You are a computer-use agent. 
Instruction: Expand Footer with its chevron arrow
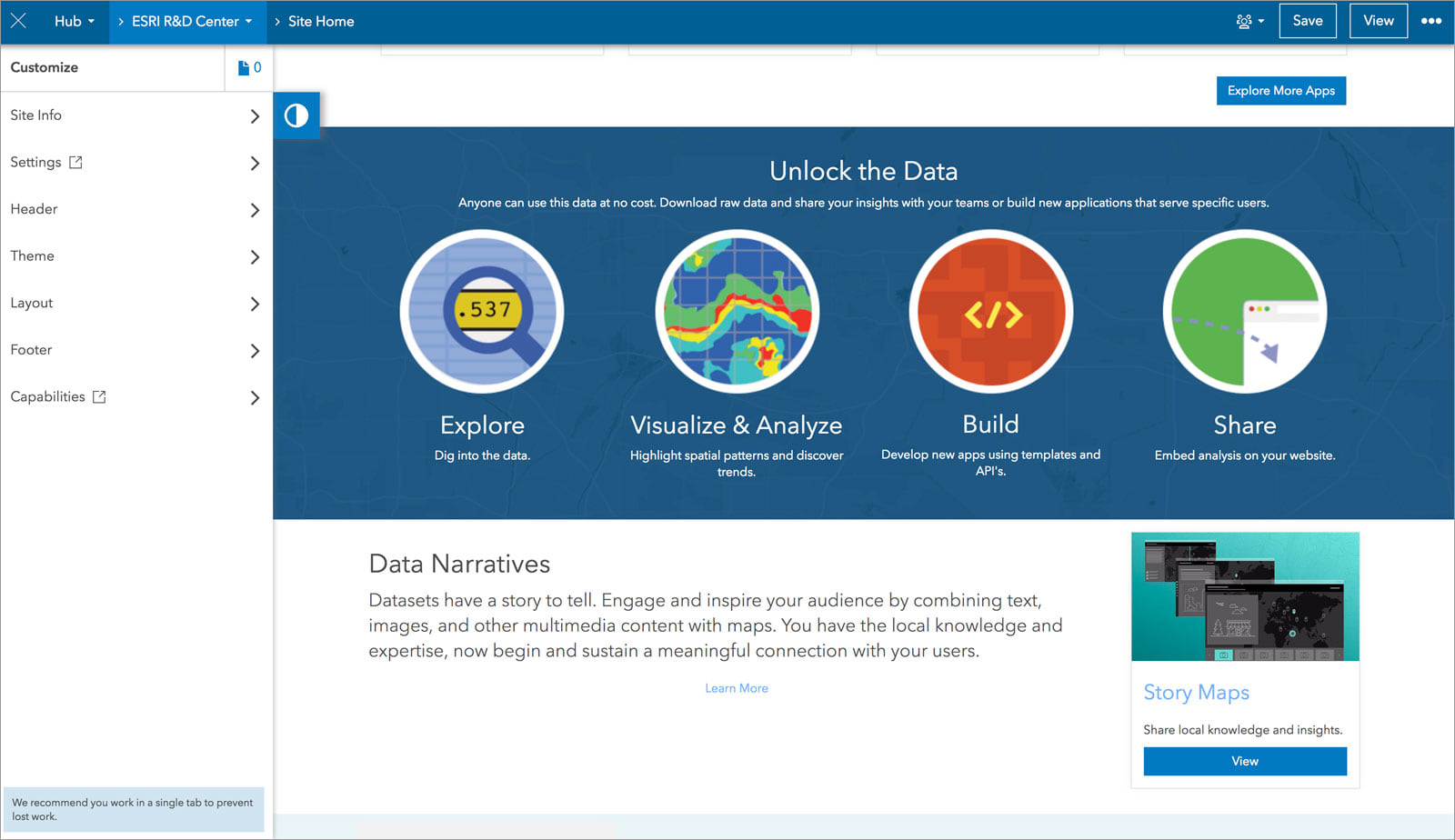[x=255, y=351]
